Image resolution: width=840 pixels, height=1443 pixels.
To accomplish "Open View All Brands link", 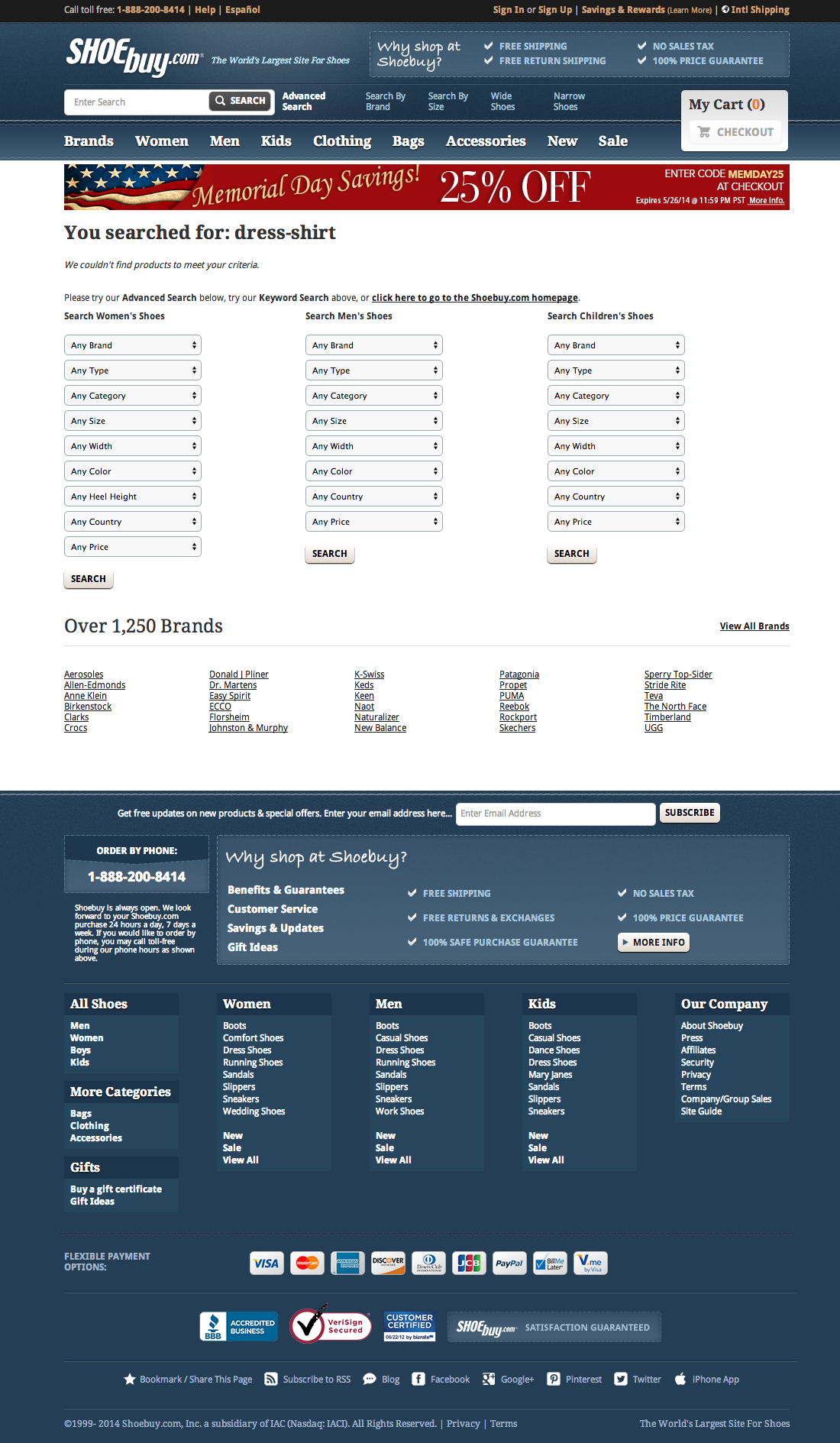I will (x=754, y=626).
